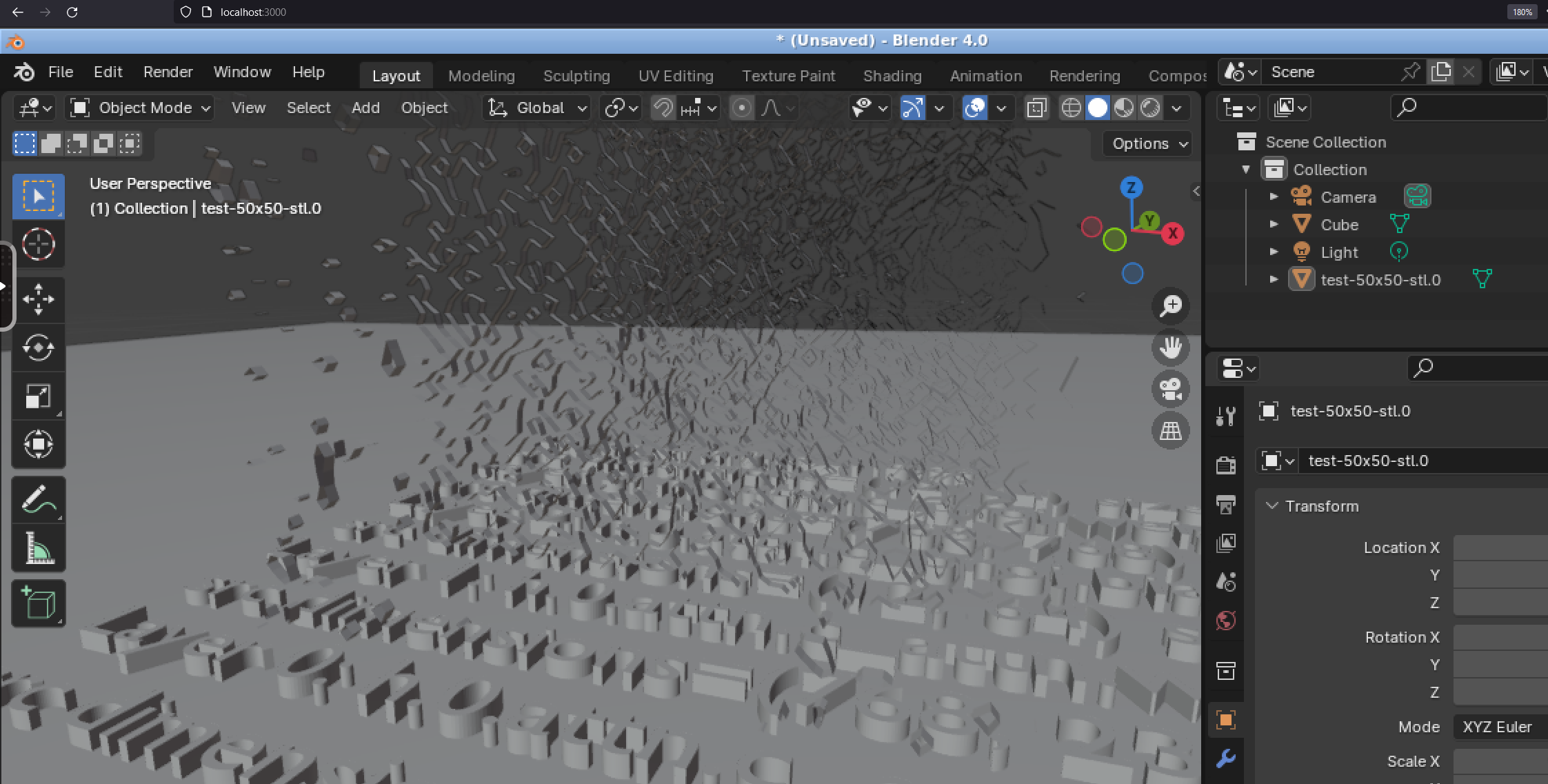Image resolution: width=1548 pixels, height=784 pixels.
Task: Expand the Cube item in outliner
Action: click(x=1274, y=225)
